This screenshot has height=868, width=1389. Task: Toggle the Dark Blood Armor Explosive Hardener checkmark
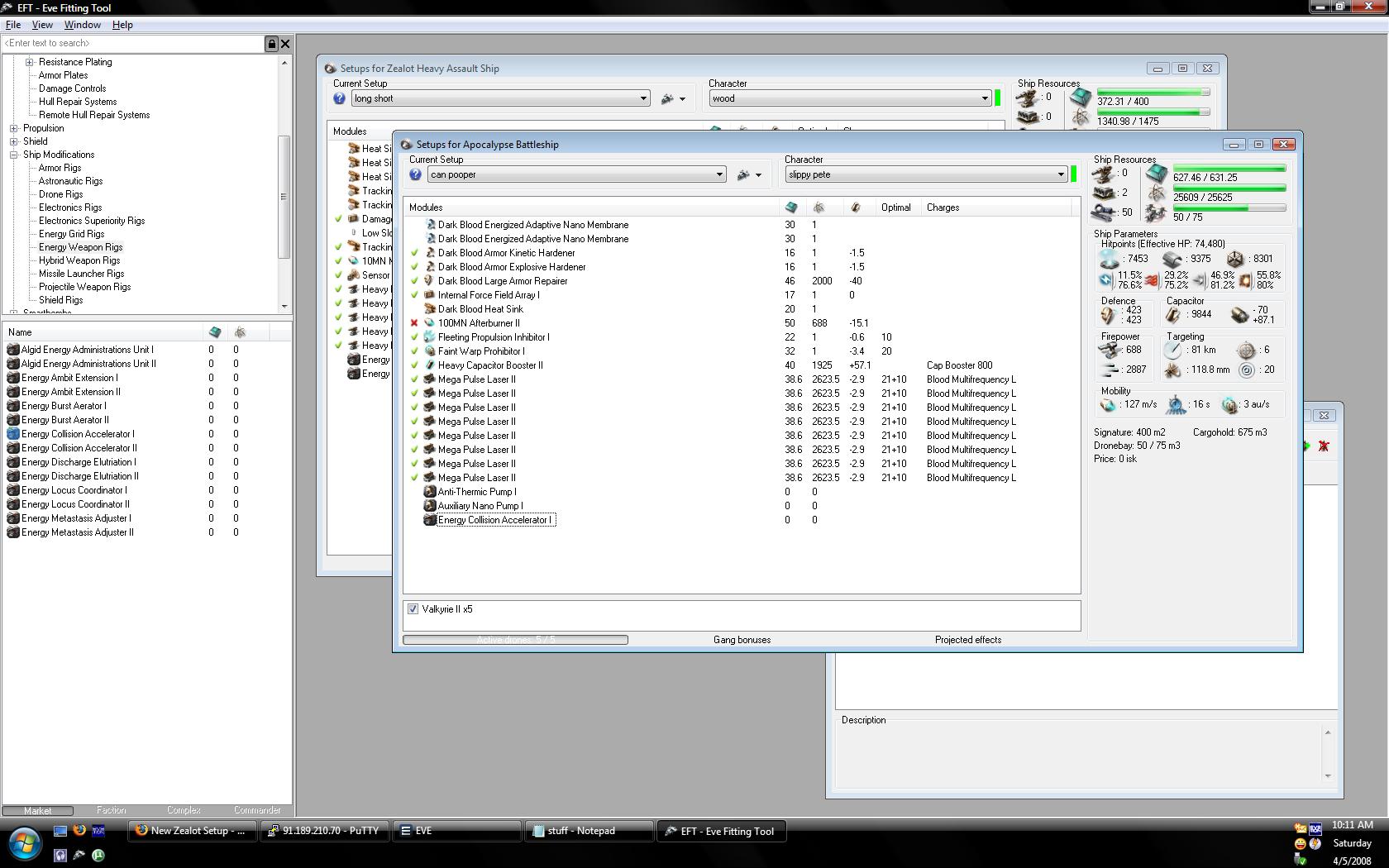(x=415, y=267)
